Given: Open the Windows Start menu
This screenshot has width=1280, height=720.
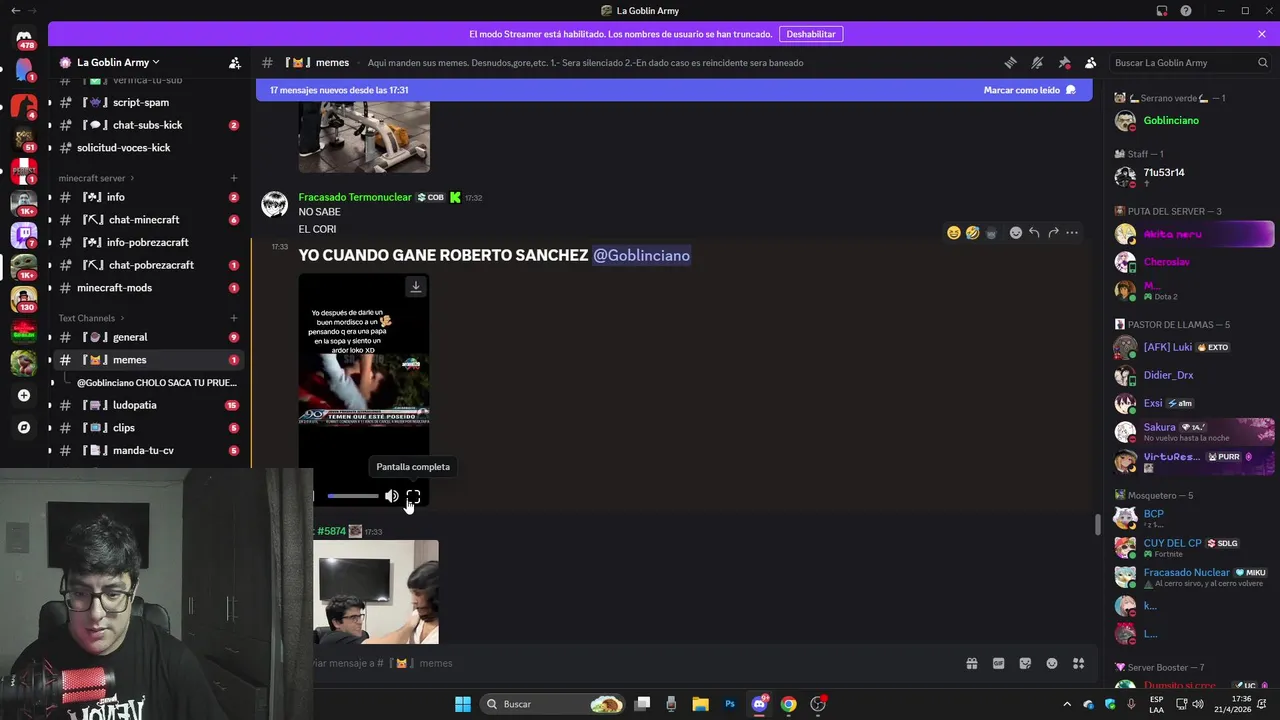Looking at the screenshot, I should (463, 704).
